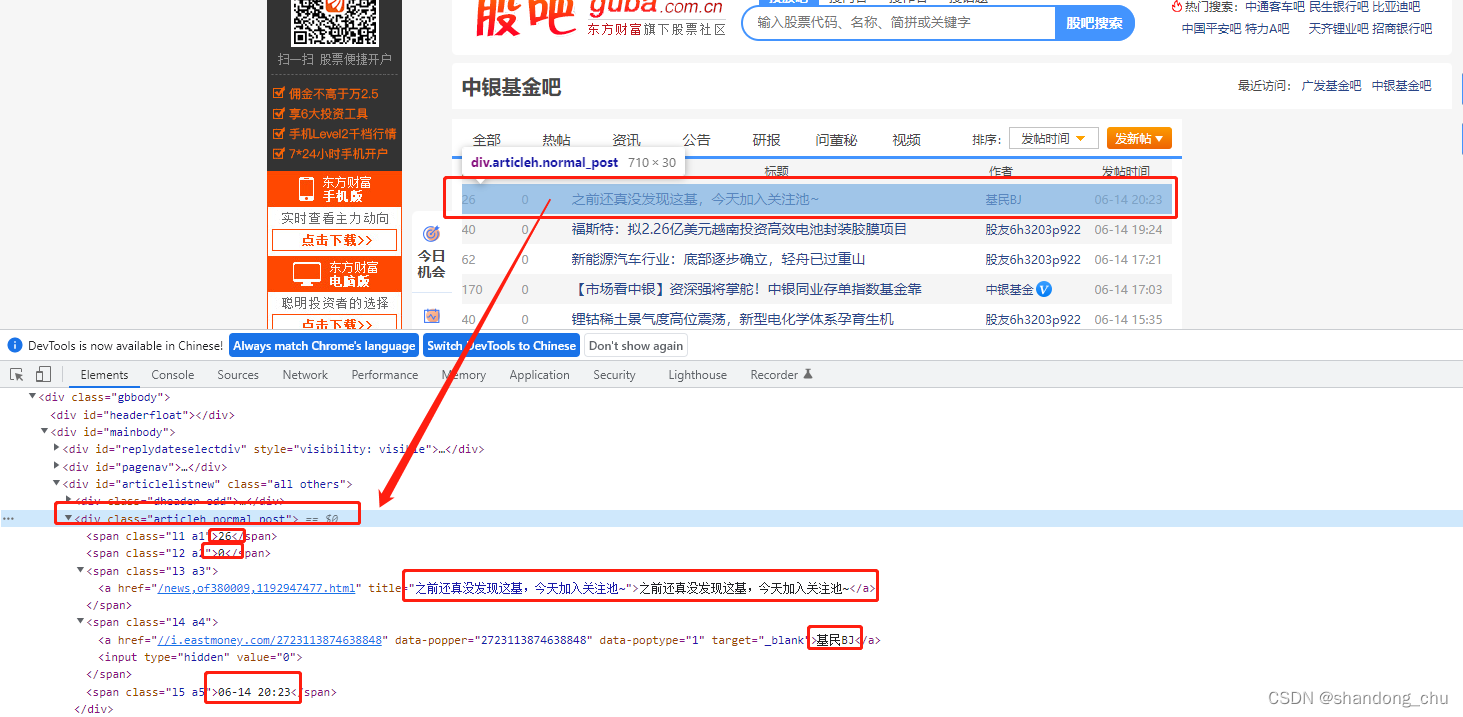The width and height of the screenshot is (1463, 717).
Task: Open the 锂钴稀土景气度 post title link
Action: (732, 319)
